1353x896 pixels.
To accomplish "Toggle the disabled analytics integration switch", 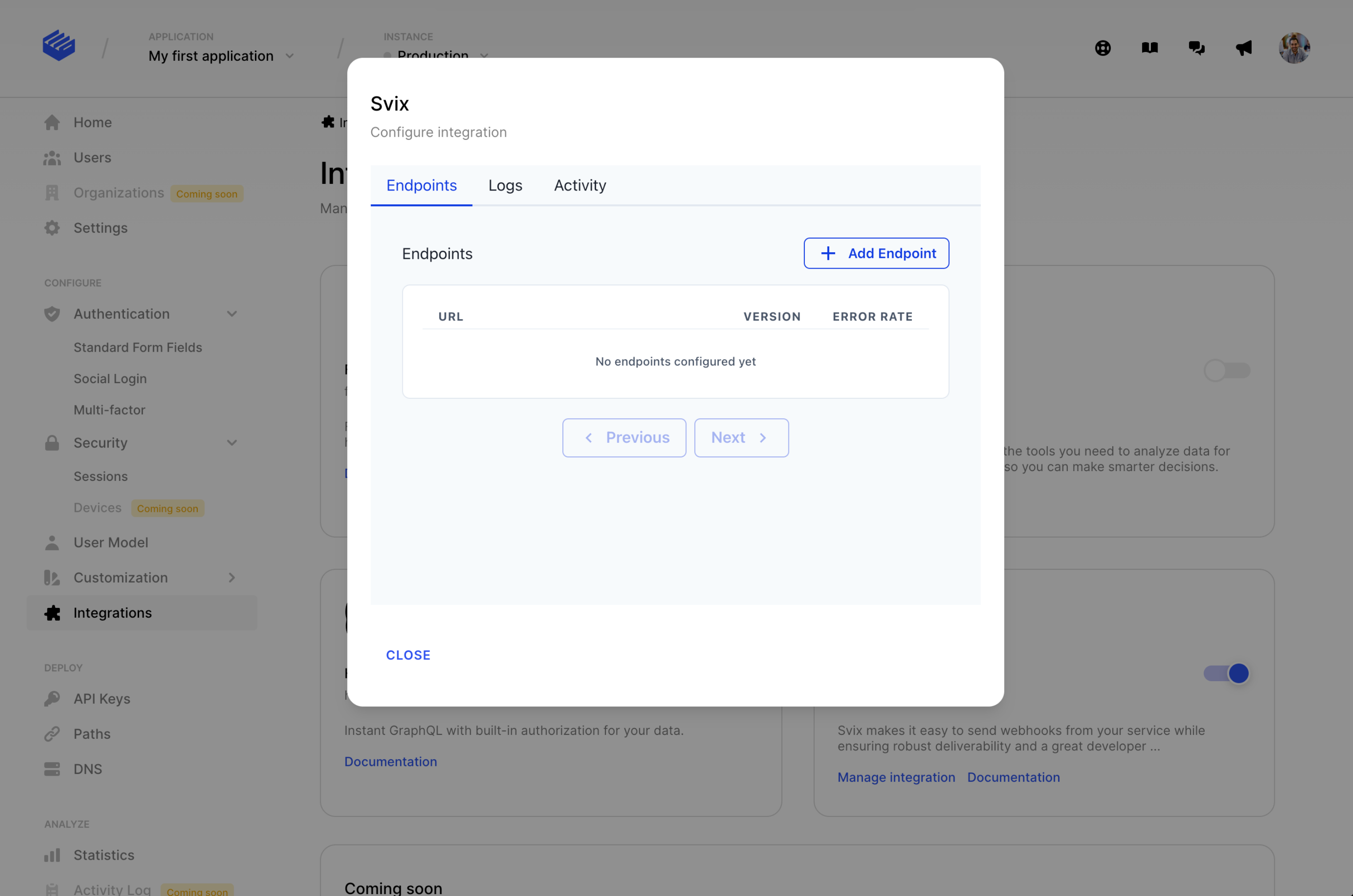I will pos(1227,370).
